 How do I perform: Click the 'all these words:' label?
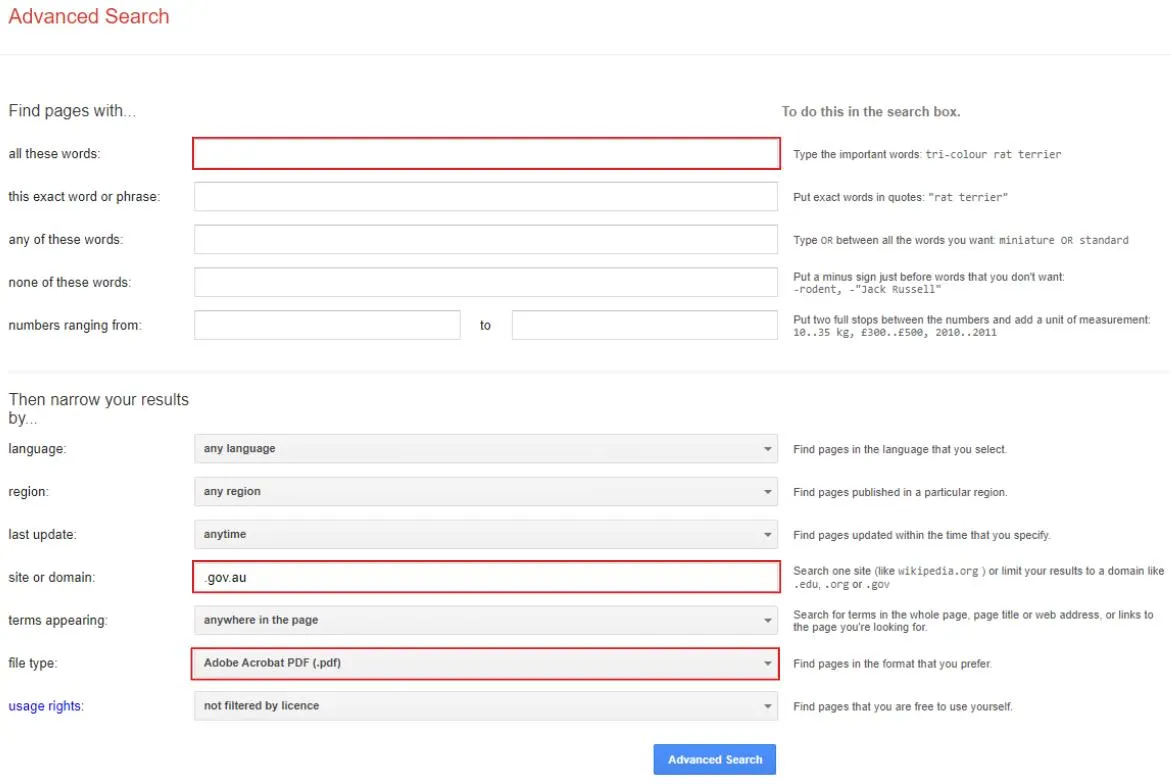click(54, 153)
